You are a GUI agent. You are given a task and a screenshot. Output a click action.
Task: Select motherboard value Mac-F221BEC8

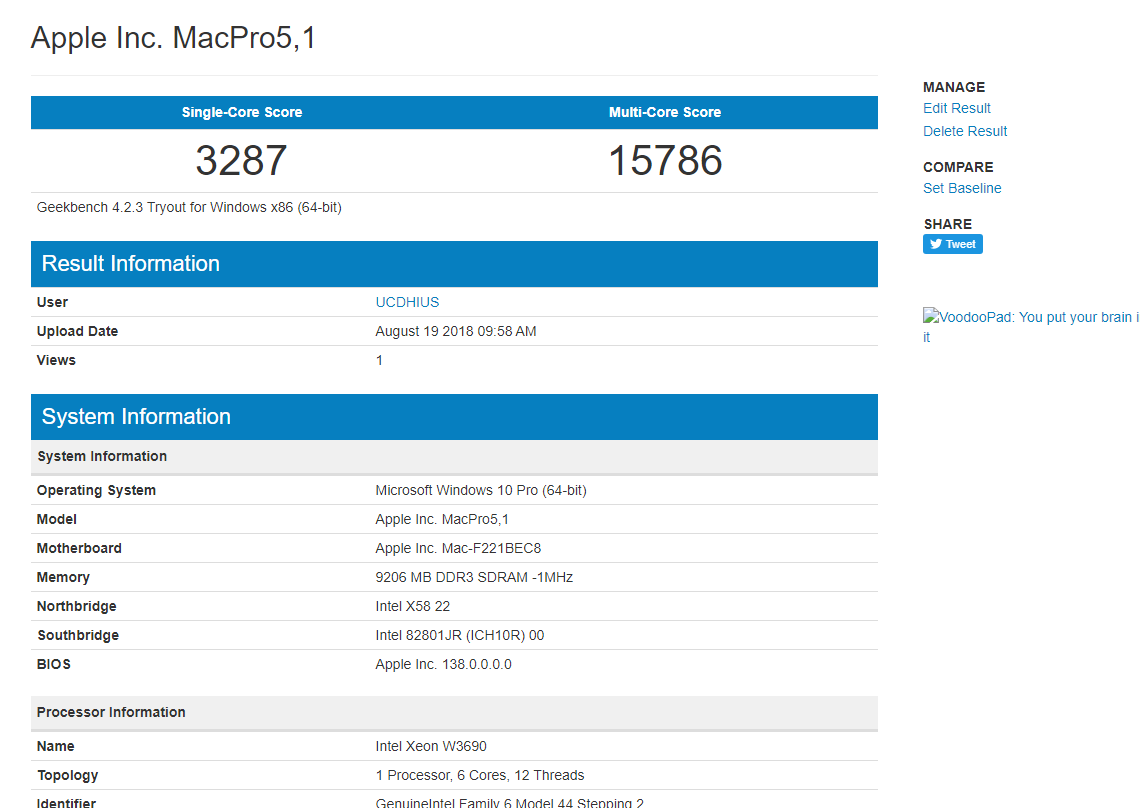click(491, 549)
